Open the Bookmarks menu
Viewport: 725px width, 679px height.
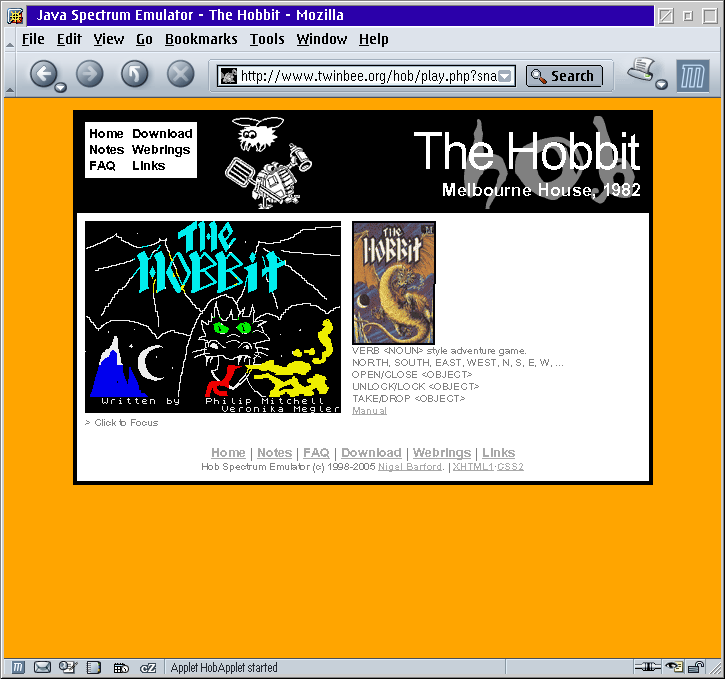[201, 39]
